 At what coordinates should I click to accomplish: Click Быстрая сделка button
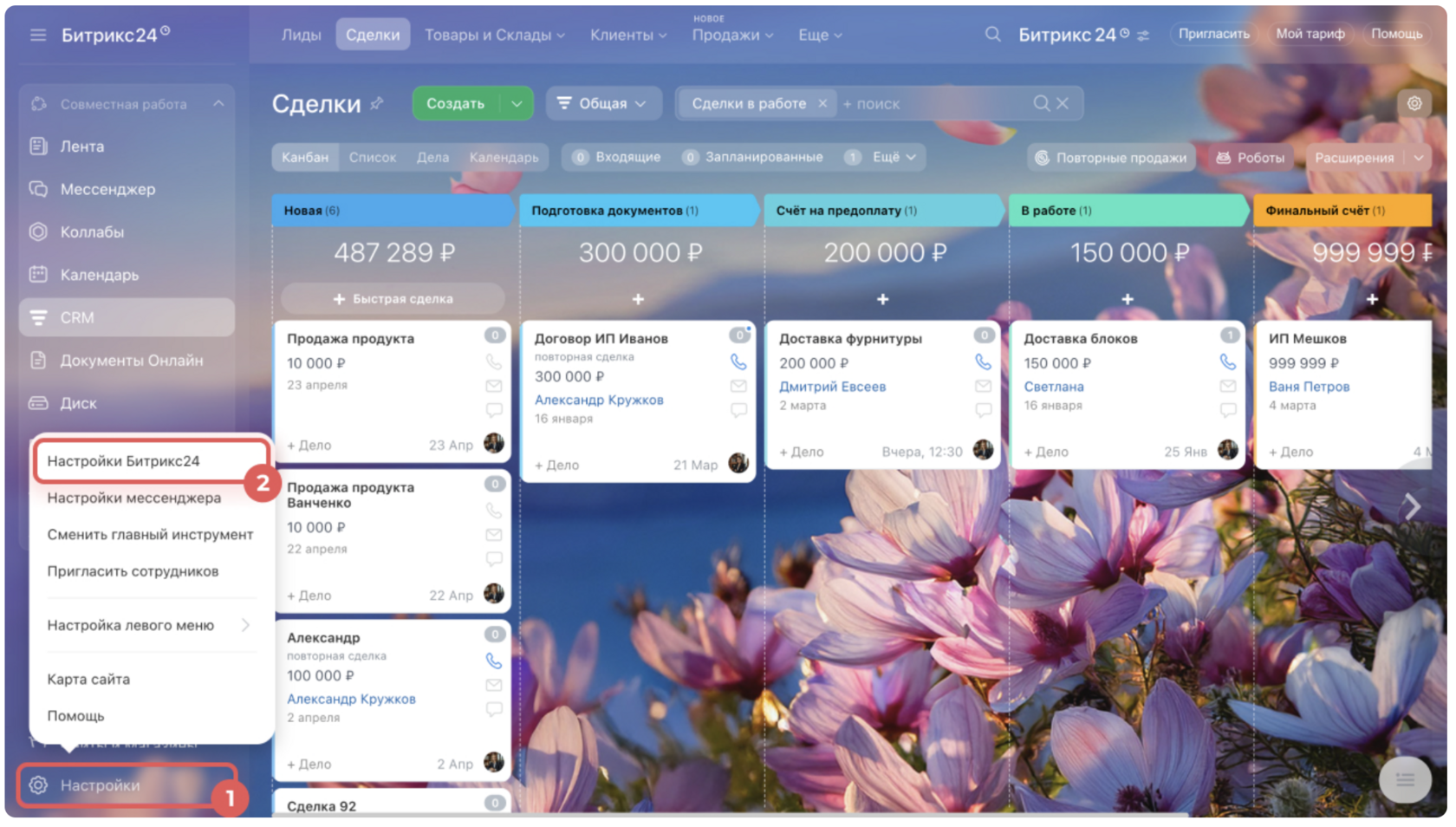coord(393,299)
